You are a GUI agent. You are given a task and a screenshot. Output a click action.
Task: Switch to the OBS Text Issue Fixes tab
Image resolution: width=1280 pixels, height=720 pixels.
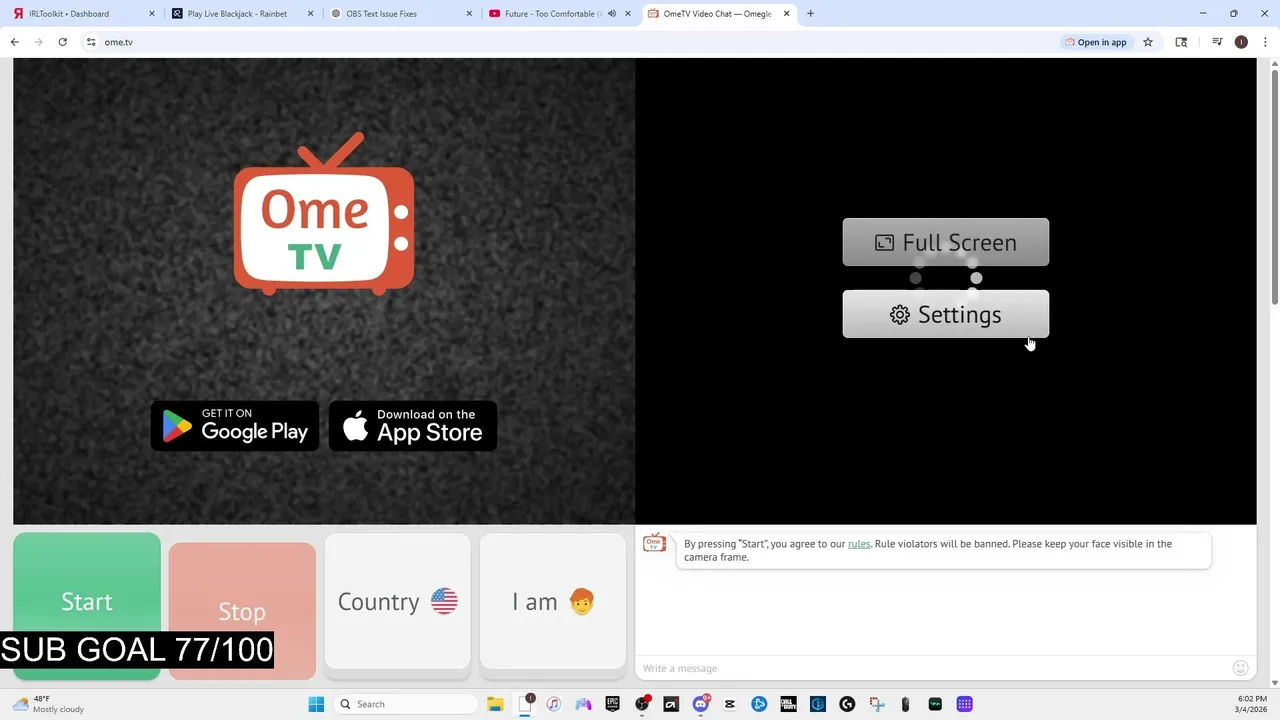point(400,14)
